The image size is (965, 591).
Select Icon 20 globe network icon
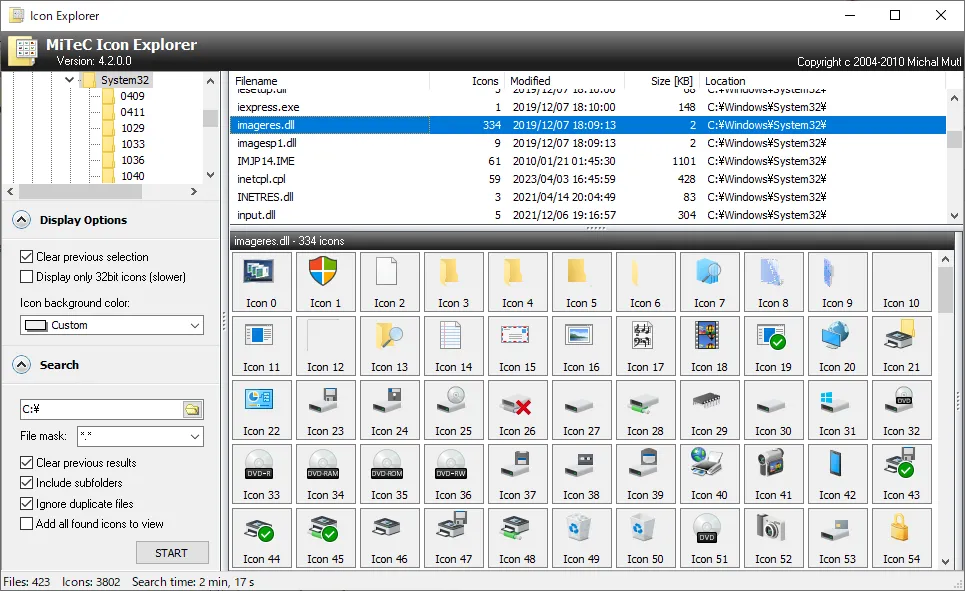[x=838, y=346]
